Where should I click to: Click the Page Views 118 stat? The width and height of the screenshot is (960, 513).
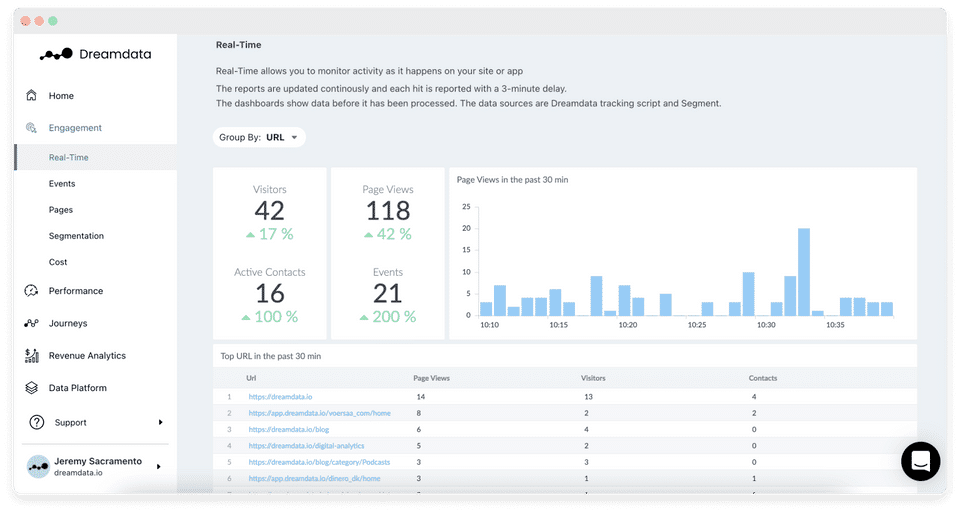[388, 212]
